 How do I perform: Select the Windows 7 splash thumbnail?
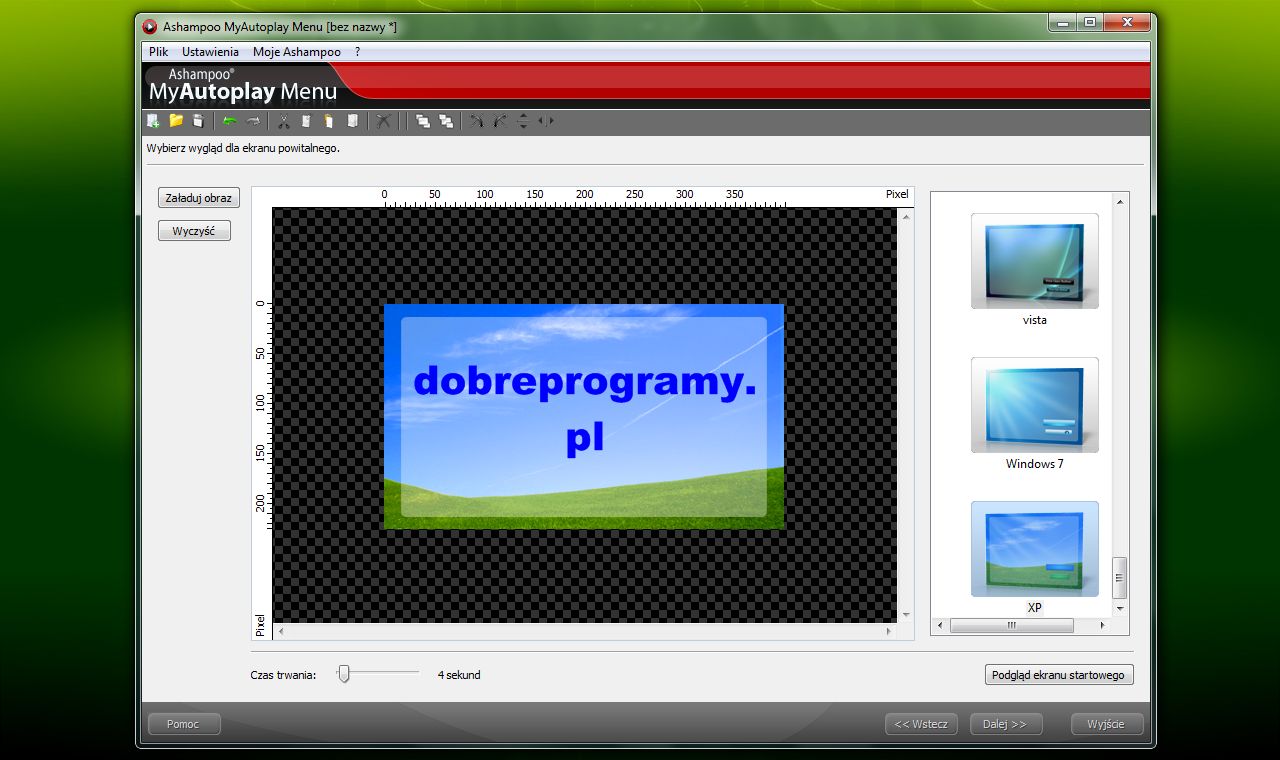coord(1035,405)
